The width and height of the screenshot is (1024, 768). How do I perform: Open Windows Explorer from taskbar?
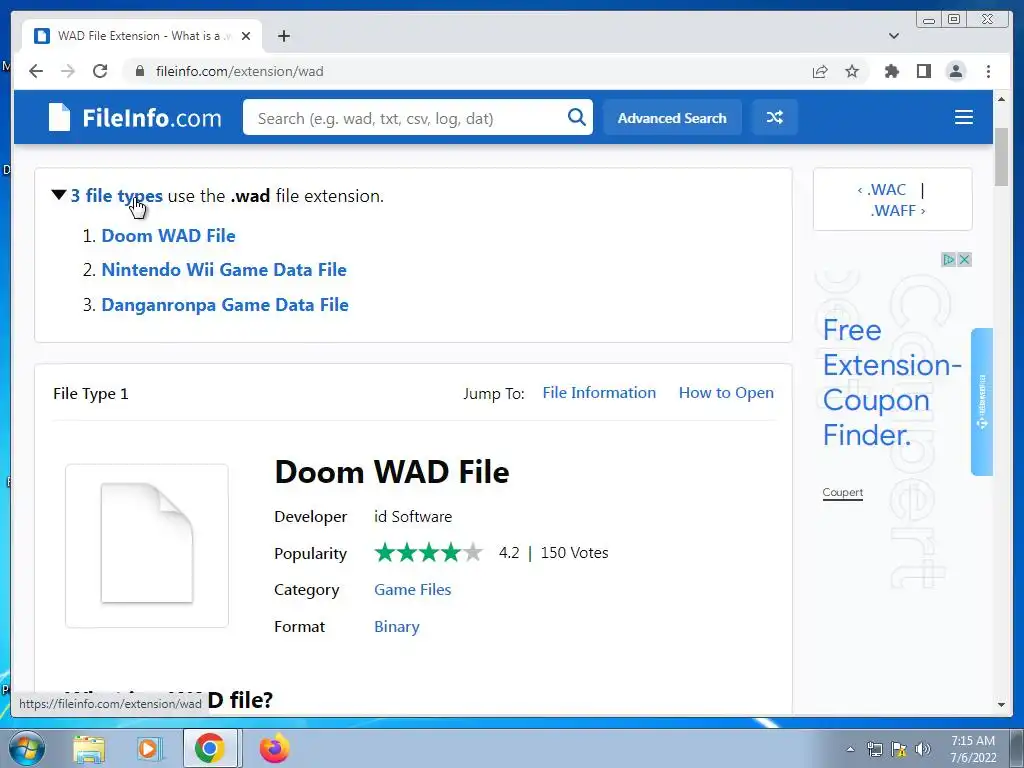coord(89,748)
